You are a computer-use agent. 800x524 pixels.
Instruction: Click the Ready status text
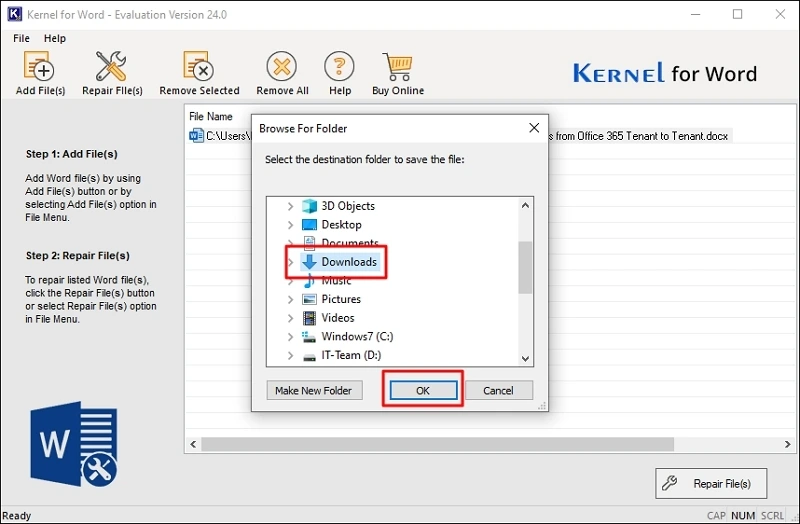tap(17, 516)
